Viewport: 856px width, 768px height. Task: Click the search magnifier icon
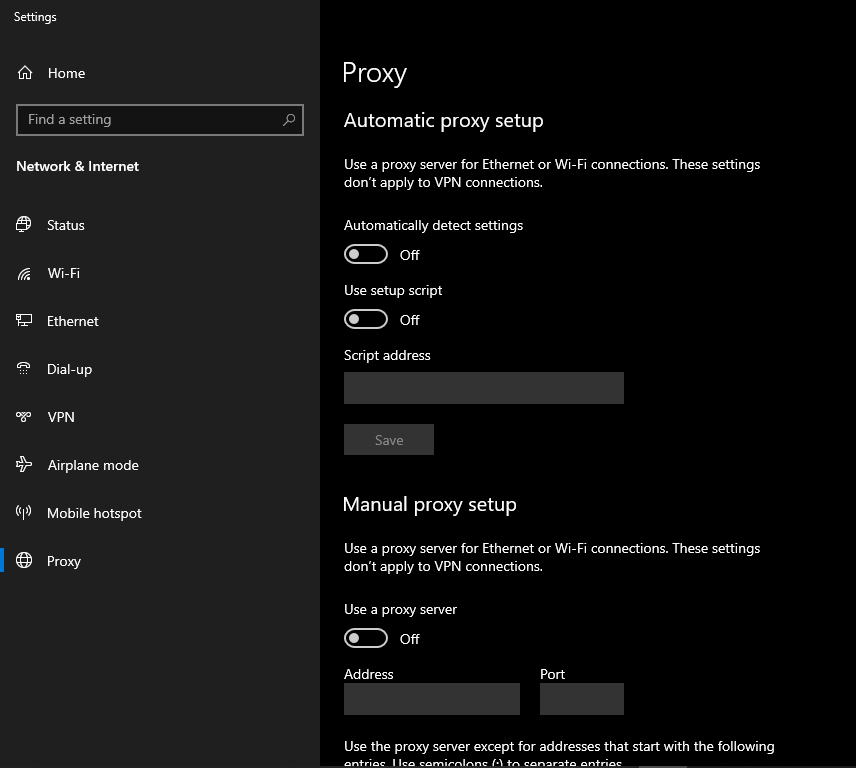[x=289, y=120]
